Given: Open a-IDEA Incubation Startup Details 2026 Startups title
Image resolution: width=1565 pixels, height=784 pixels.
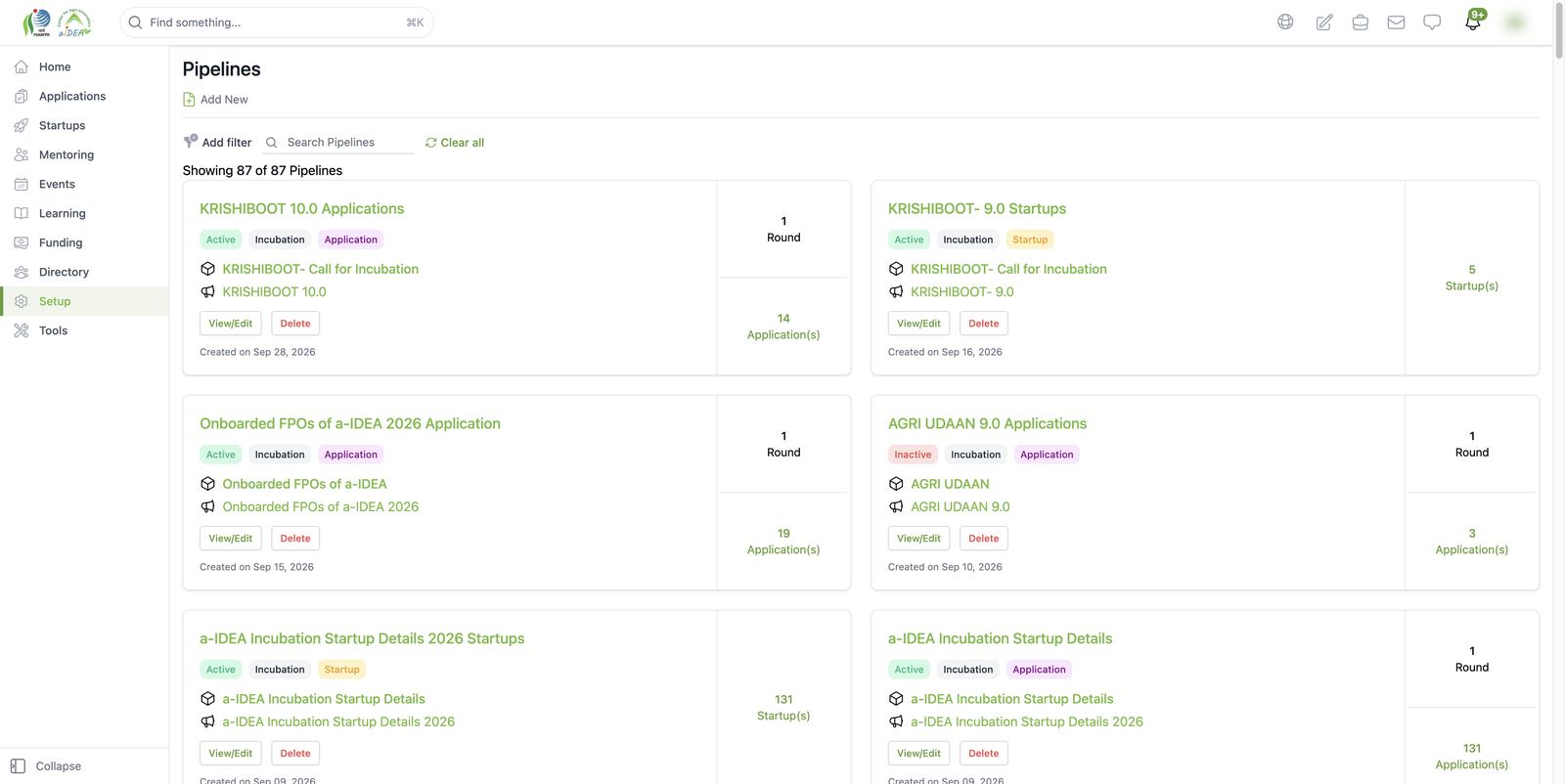Looking at the screenshot, I should coord(362,638).
